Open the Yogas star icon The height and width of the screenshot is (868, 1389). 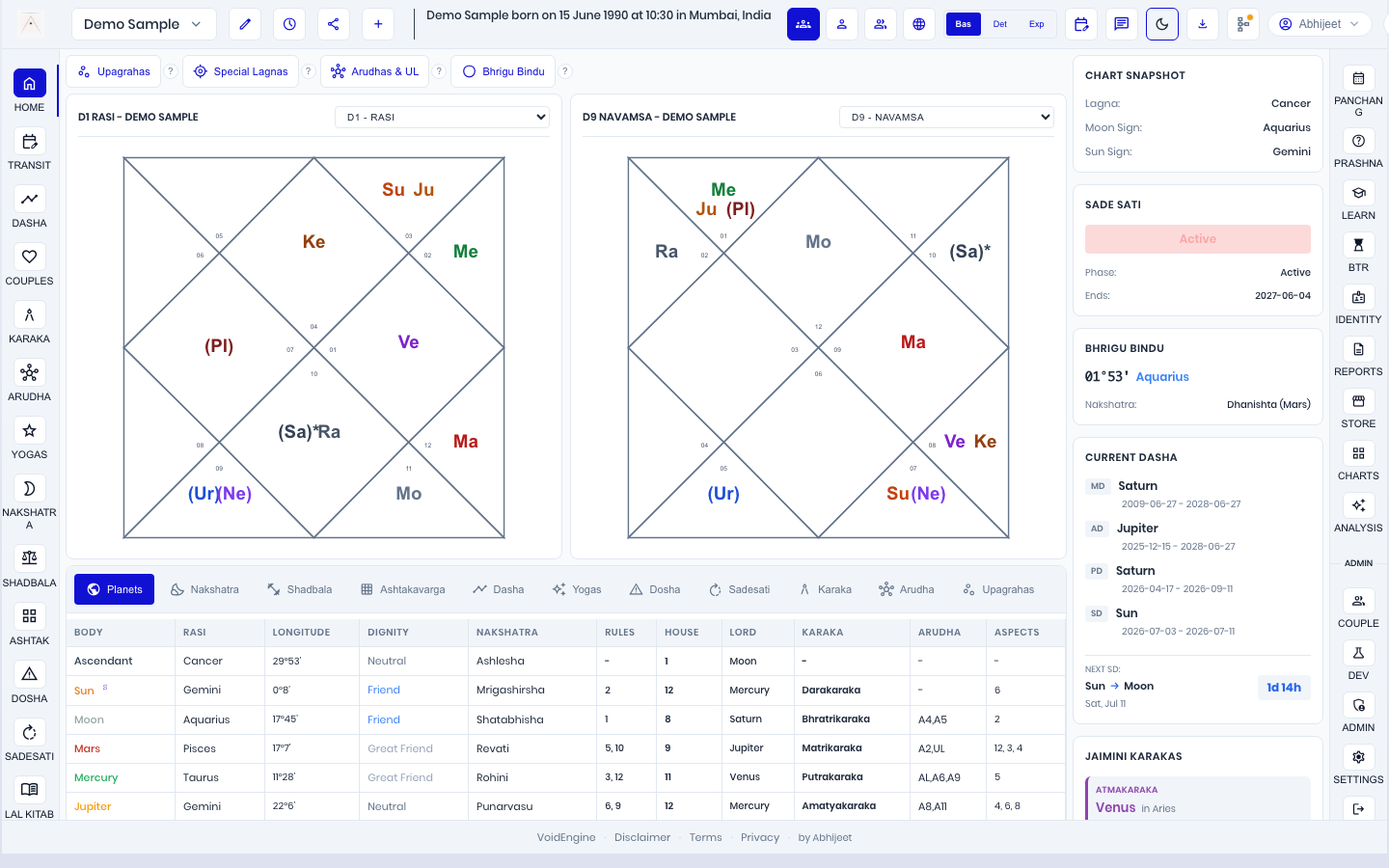coord(29,430)
